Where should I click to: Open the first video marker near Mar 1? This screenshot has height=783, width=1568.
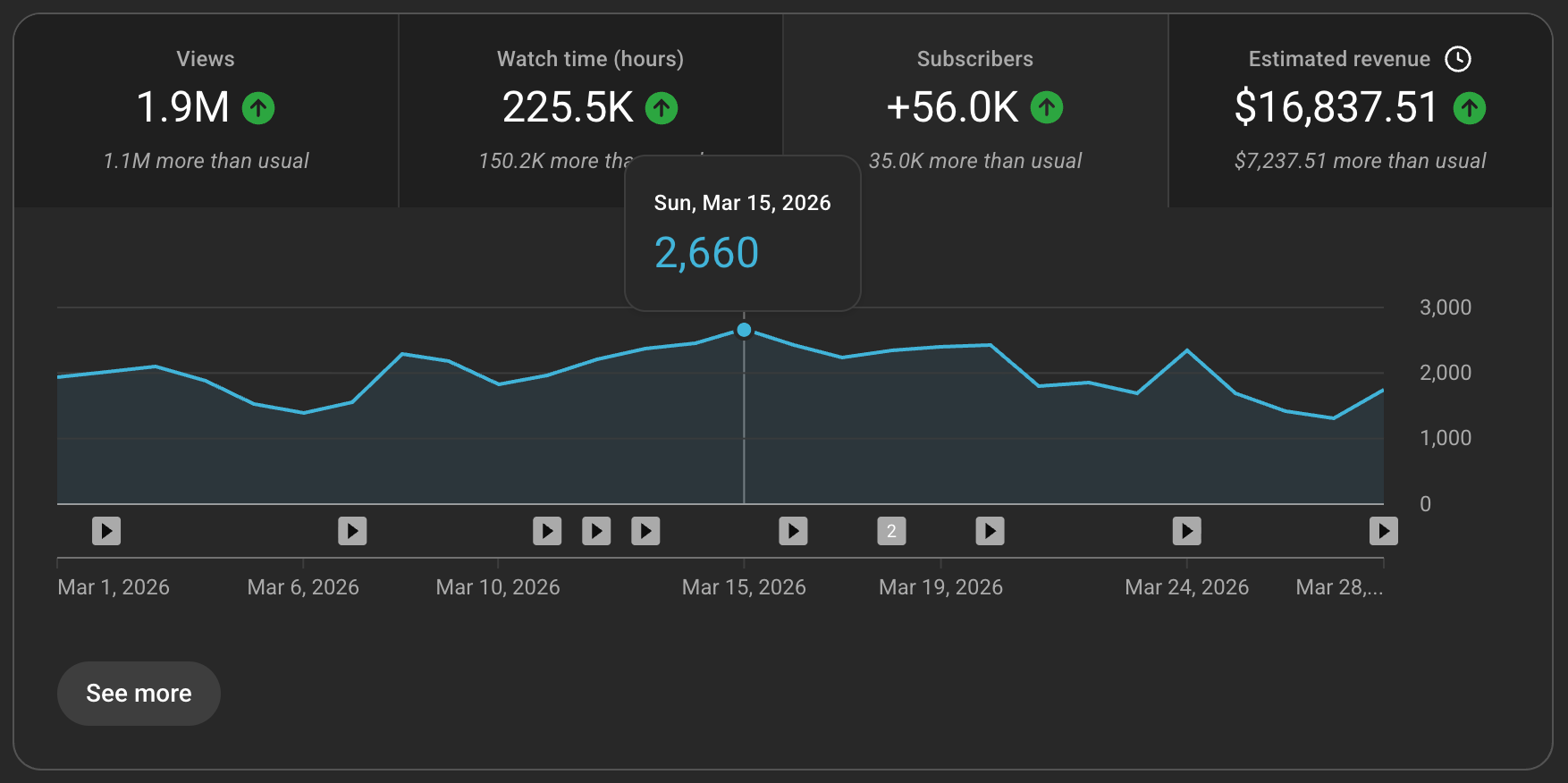tap(106, 531)
